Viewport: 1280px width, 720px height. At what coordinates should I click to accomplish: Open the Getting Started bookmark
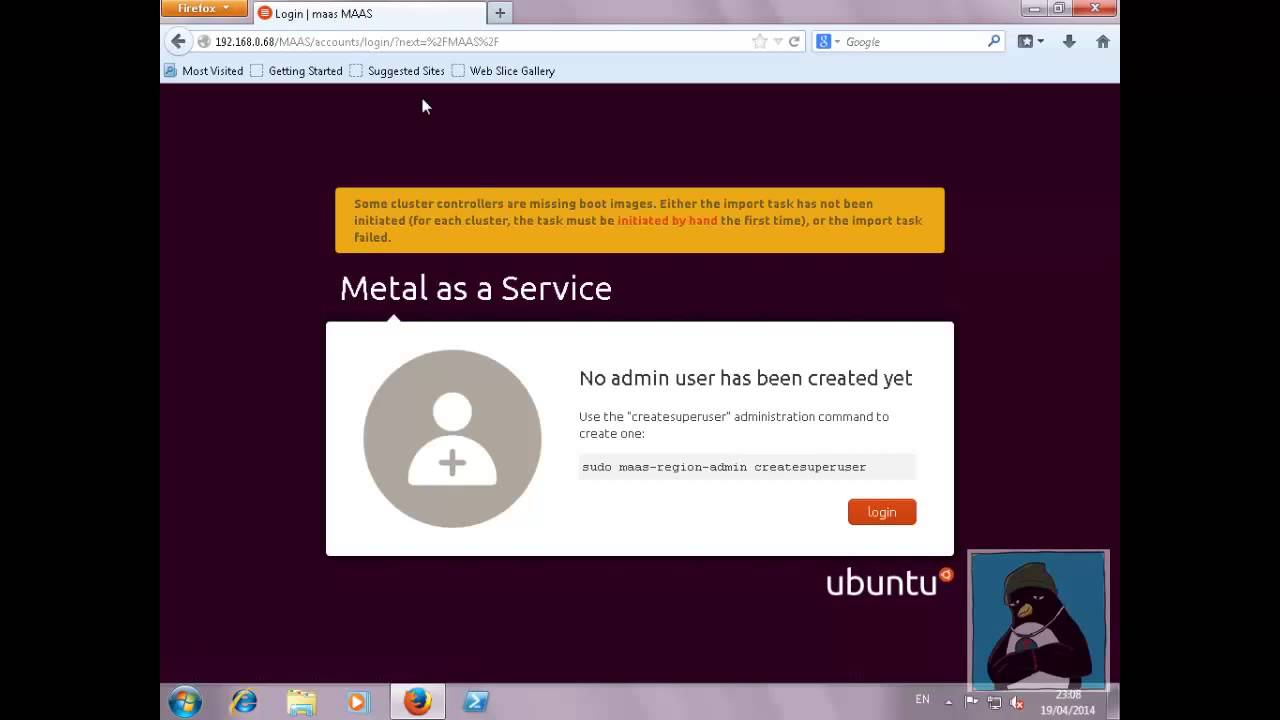(297, 71)
